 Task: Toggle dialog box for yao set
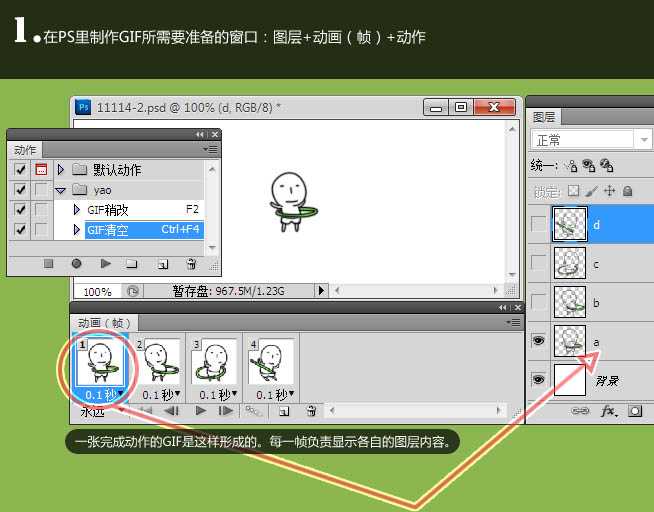(x=41, y=190)
